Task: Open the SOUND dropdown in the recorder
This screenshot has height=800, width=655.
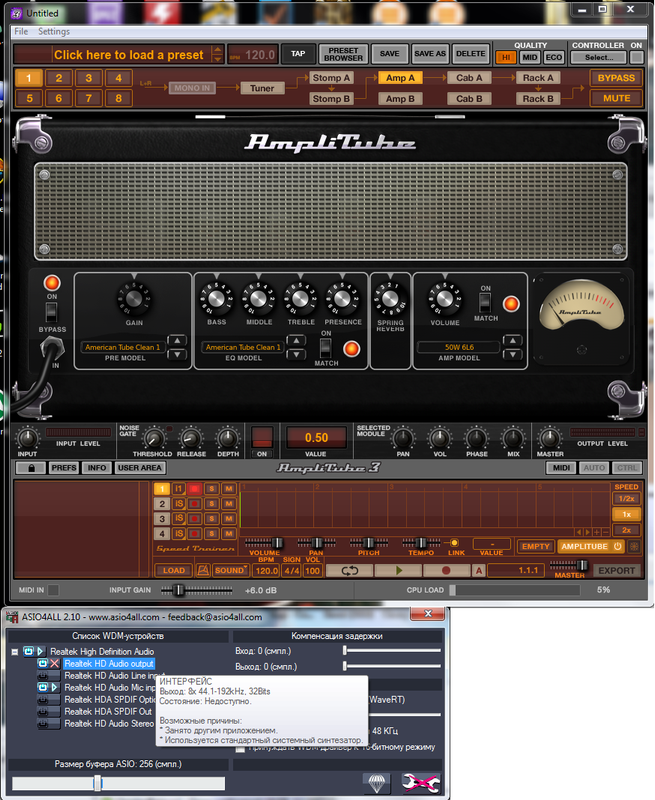Action: 231,570
